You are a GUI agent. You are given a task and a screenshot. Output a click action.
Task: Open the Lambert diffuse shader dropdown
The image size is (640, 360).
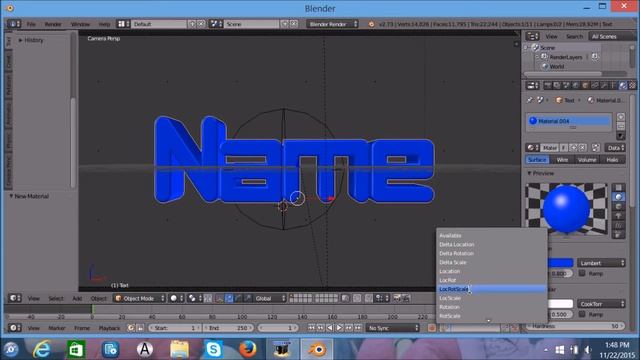pyautogui.click(x=601, y=263)
